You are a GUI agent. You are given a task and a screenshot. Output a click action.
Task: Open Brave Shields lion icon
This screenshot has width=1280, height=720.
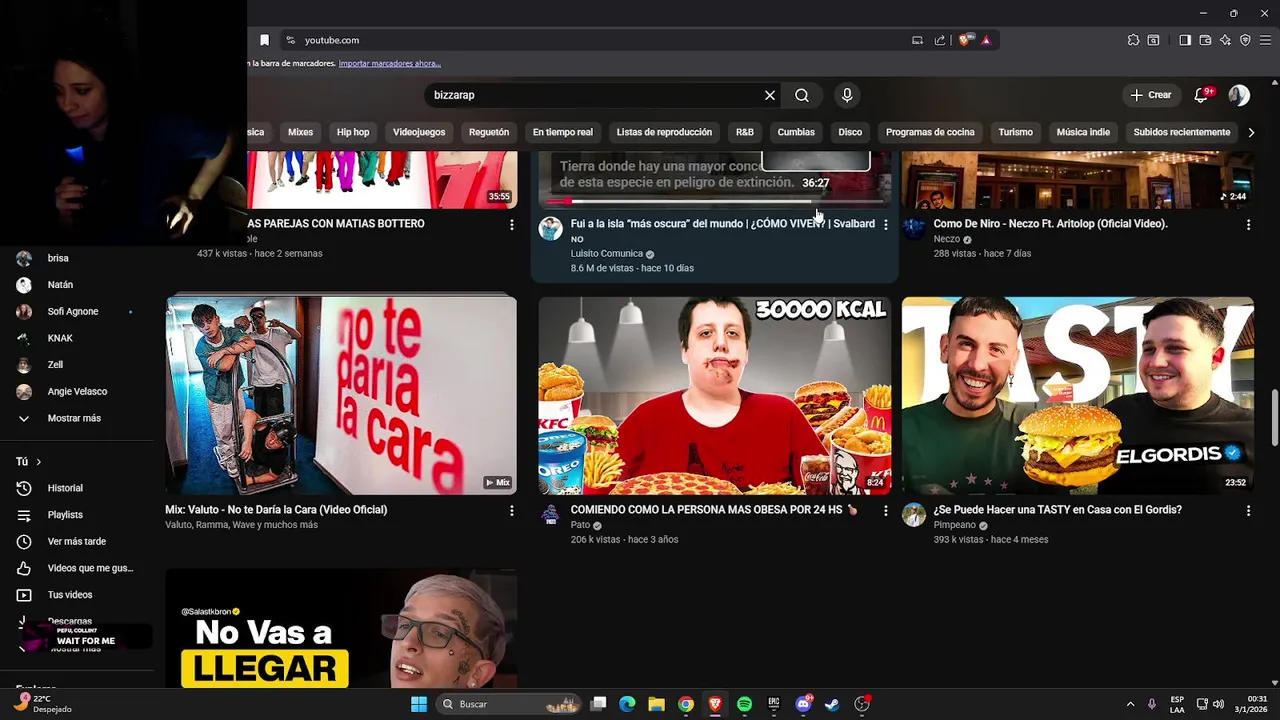click(965, 40)
